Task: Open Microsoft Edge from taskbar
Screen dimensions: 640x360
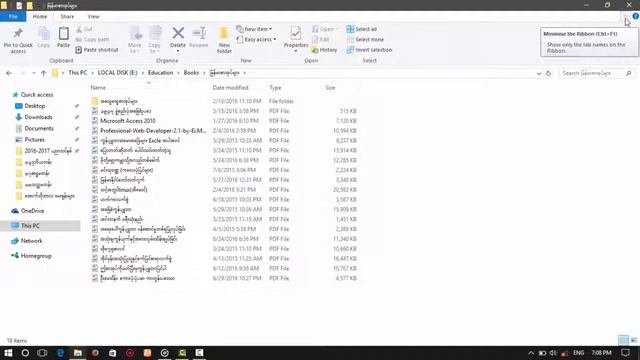Action: coord(60,353)
